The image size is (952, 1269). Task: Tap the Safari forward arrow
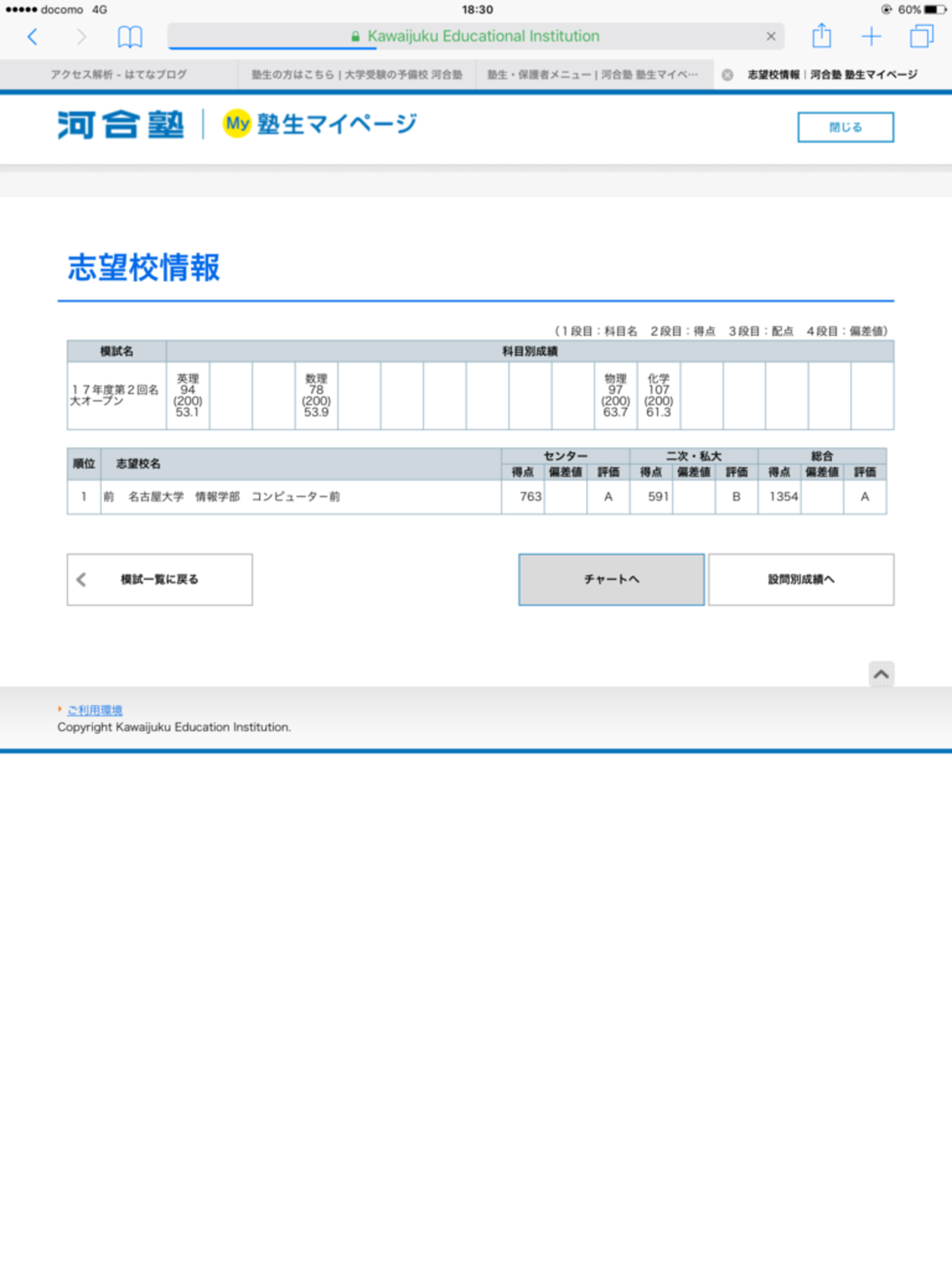tap(81, 37)
